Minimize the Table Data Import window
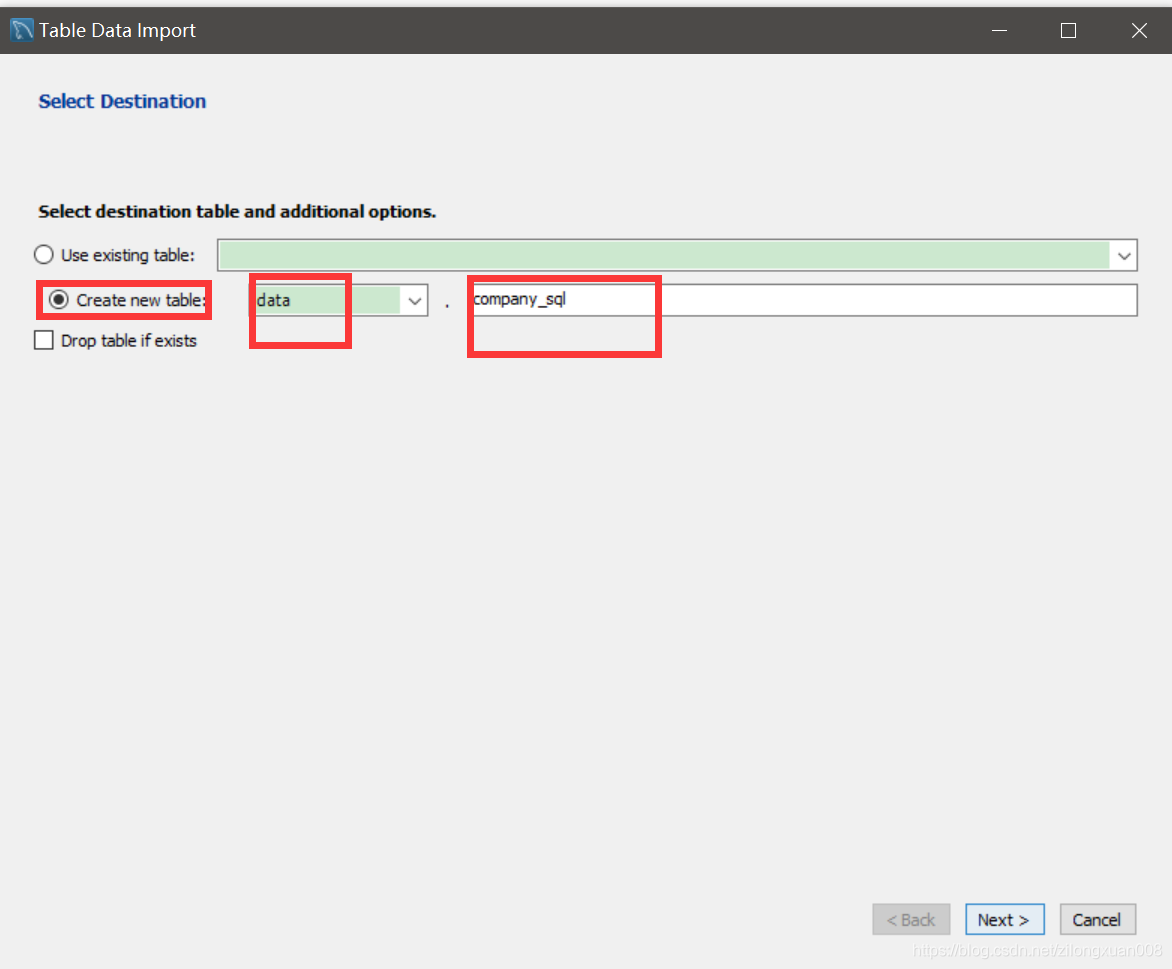 (x=999, y=30)
